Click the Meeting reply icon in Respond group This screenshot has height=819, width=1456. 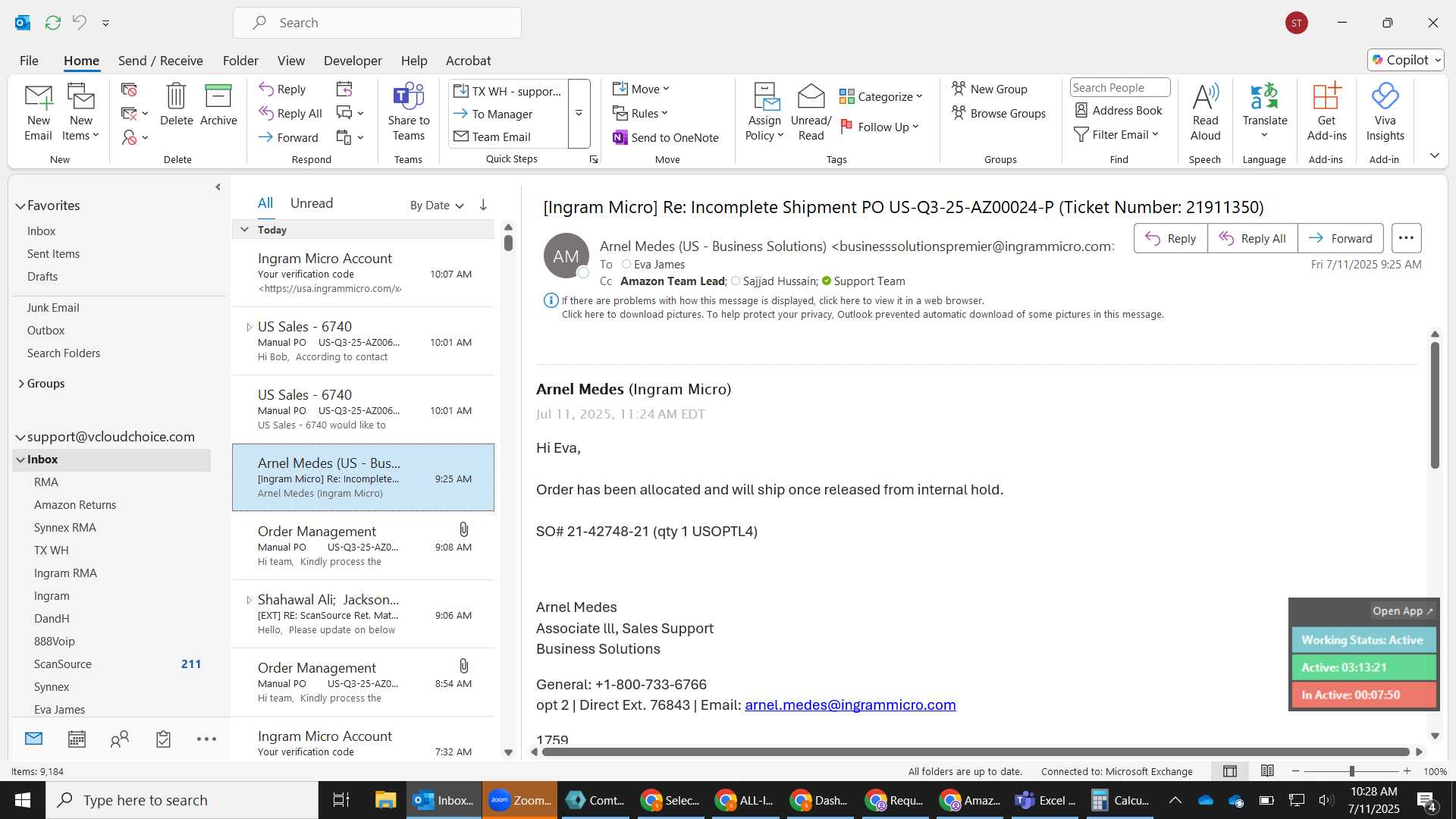pyautogui.click(x=344, y=89)
